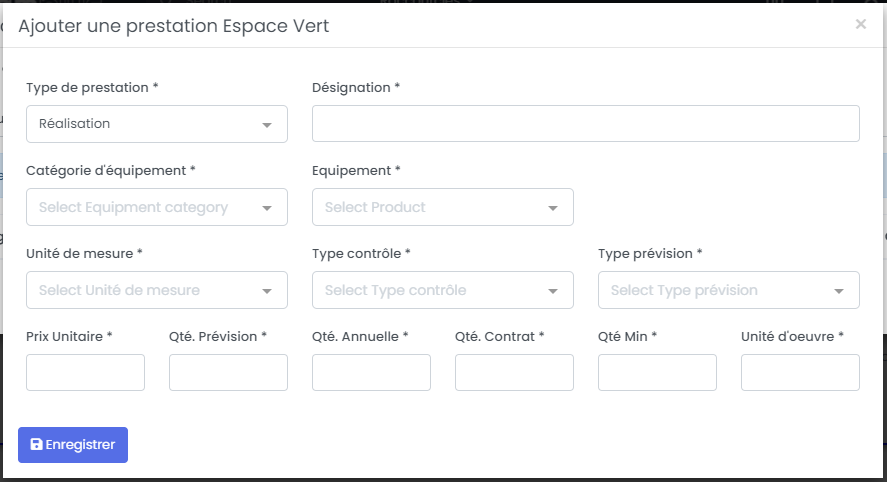Open the Equipement Select Product dropdown
Image resolution: width=887 pixels, height=482 pixels.
(x=442, y=207)
